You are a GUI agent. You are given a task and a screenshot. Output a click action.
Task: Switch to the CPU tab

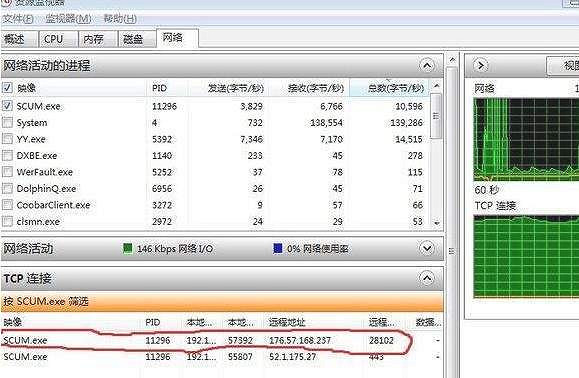tap(58, 39)
